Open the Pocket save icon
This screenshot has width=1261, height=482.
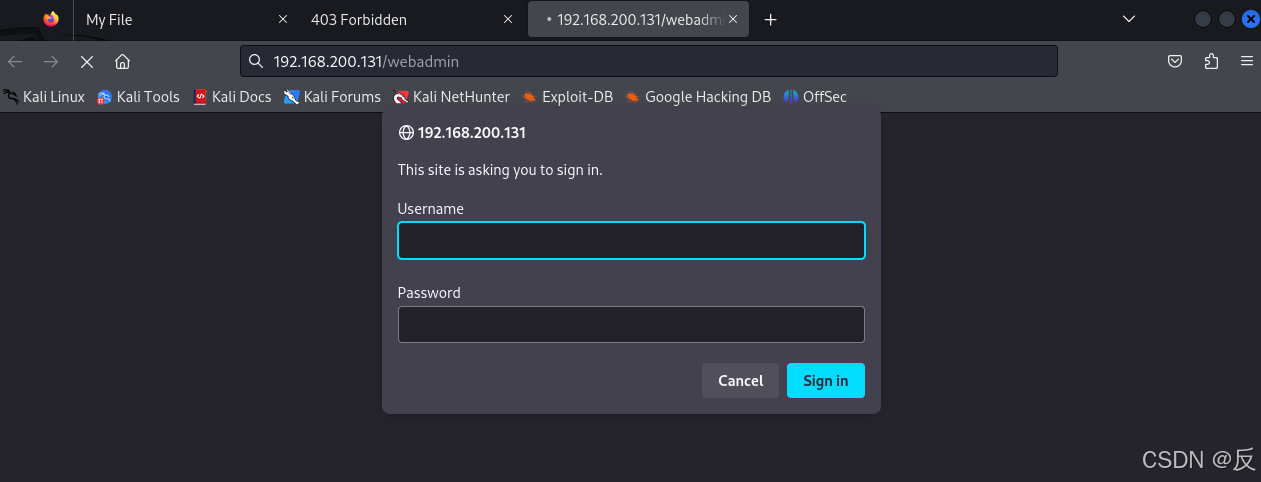click(x=1176, y=62)
